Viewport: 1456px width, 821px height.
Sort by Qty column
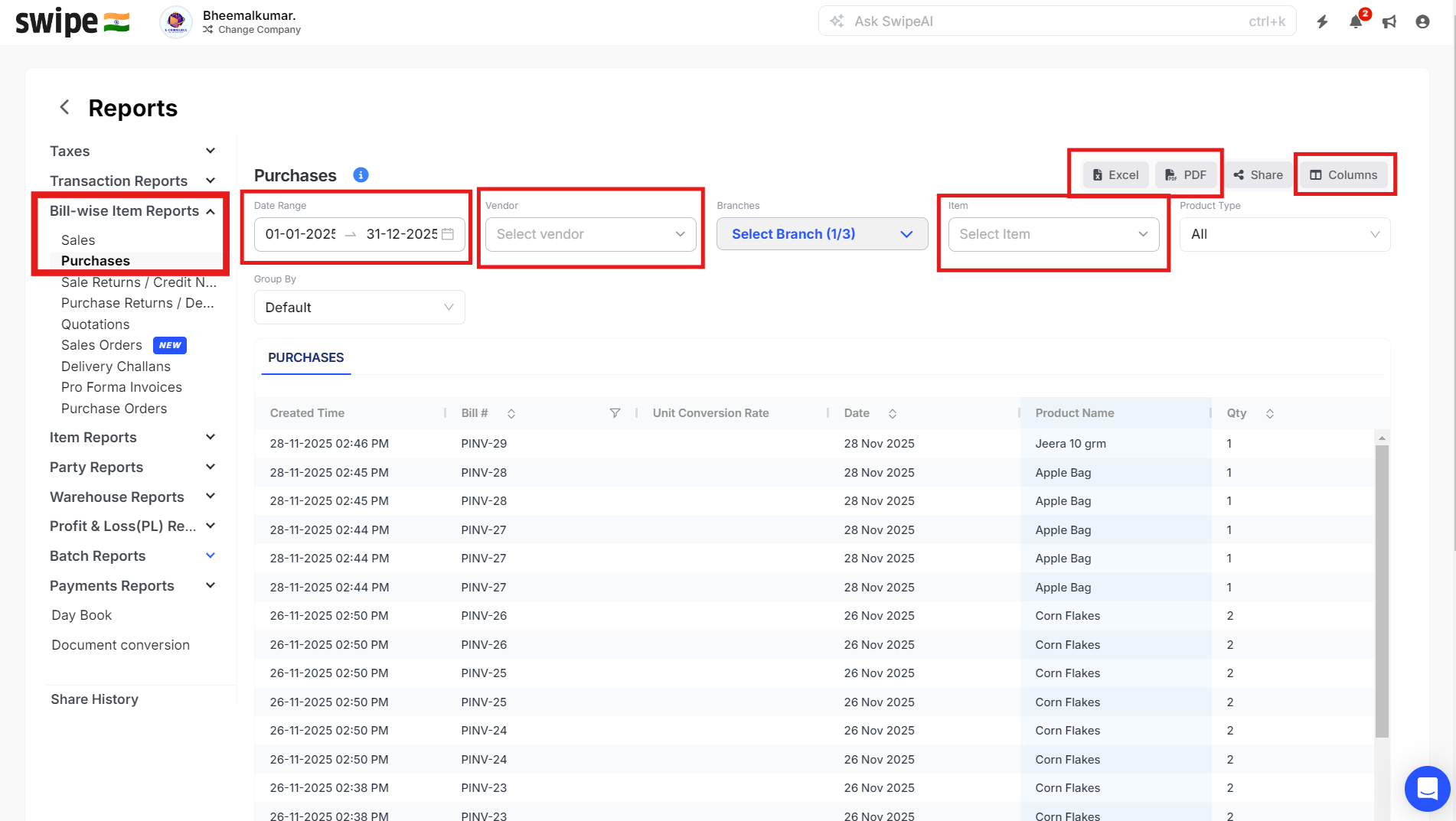tap(1270, 414)
